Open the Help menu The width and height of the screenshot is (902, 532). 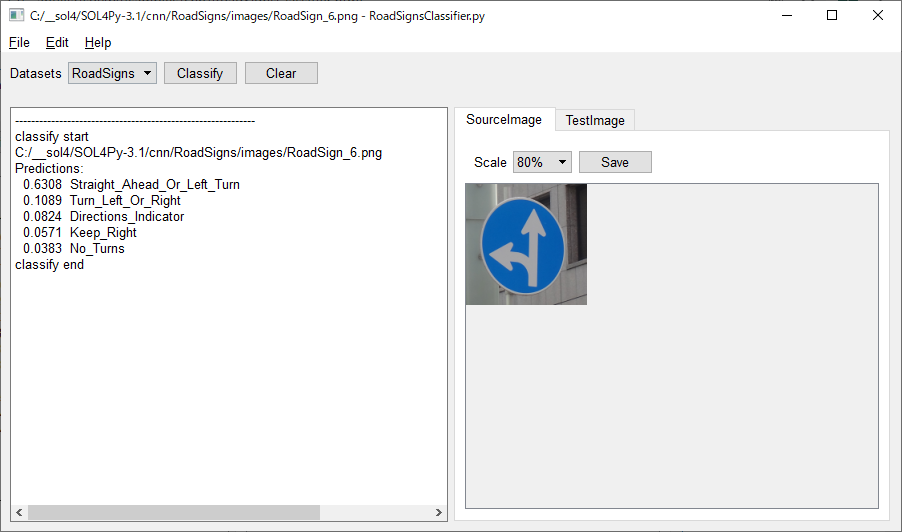(98, 43)
